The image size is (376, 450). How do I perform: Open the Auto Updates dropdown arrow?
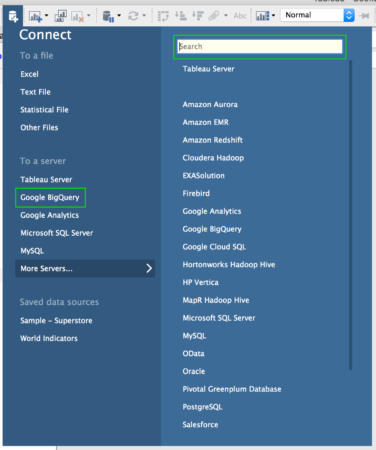point(119,16)
